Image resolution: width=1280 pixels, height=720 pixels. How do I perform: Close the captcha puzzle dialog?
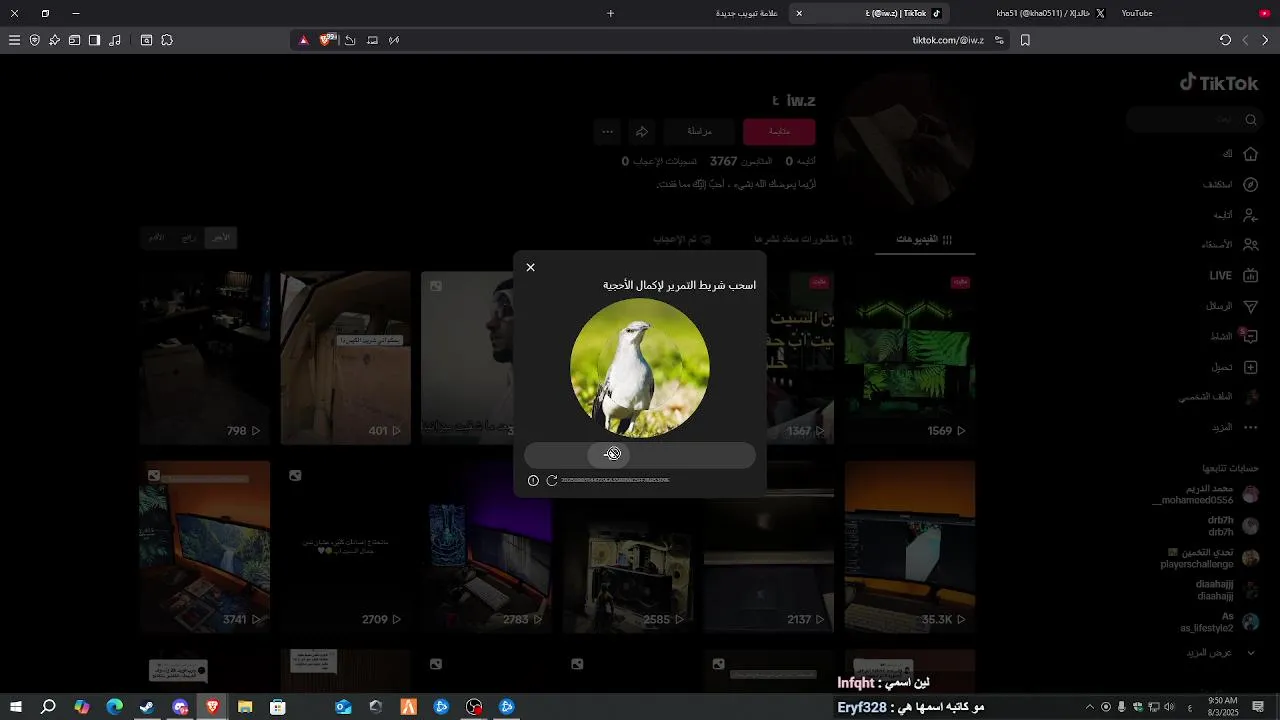coord(530,267)
